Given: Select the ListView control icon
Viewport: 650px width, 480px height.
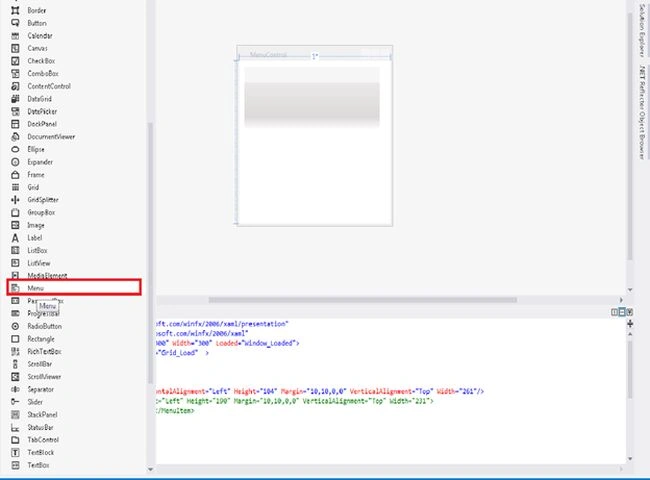Looking at the screenshot, I should tap(15, 263).
